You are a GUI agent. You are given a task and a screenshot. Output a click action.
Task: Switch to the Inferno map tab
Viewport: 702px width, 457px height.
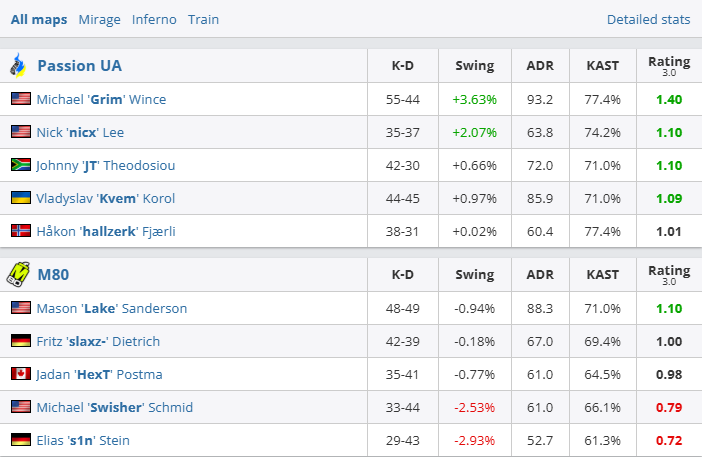(x=154, y=19)
